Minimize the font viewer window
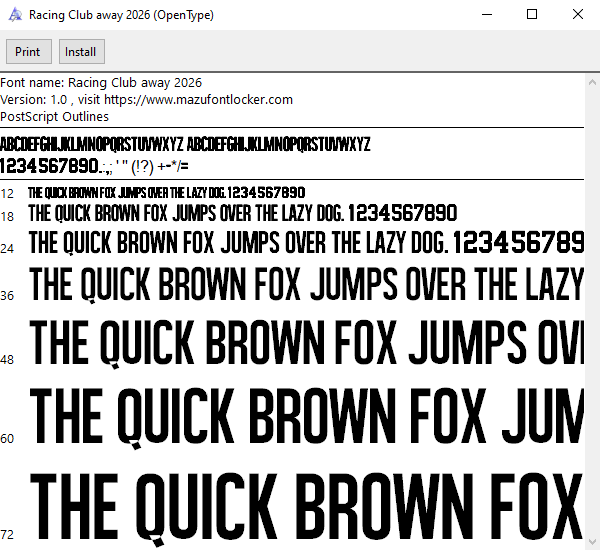The image size is (600, 550). [x=487, y=15]
